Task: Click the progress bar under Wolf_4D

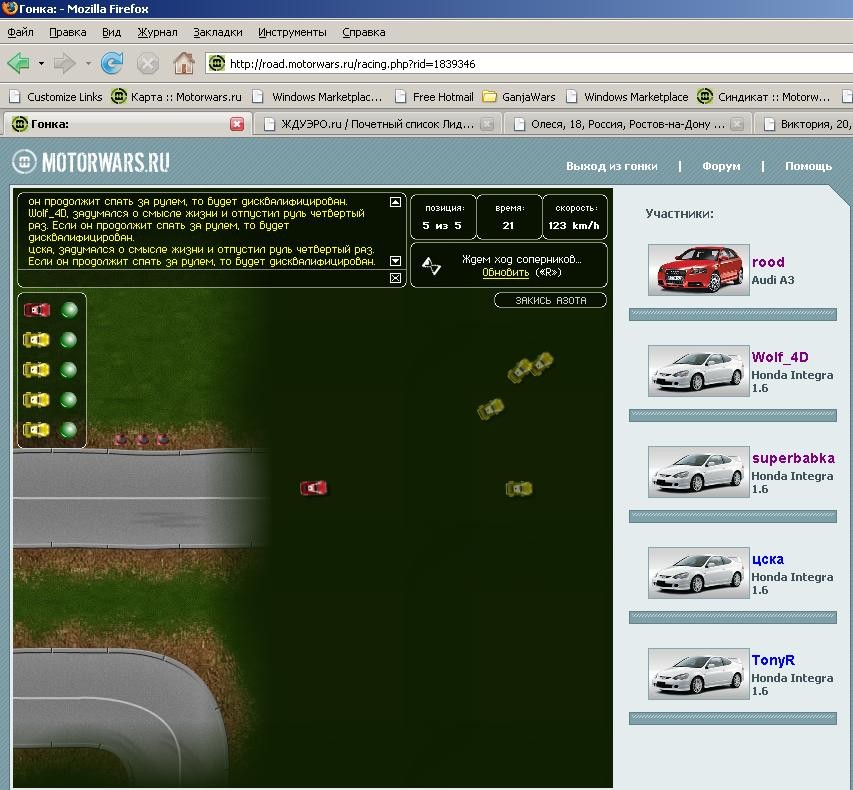Action: 733,416
